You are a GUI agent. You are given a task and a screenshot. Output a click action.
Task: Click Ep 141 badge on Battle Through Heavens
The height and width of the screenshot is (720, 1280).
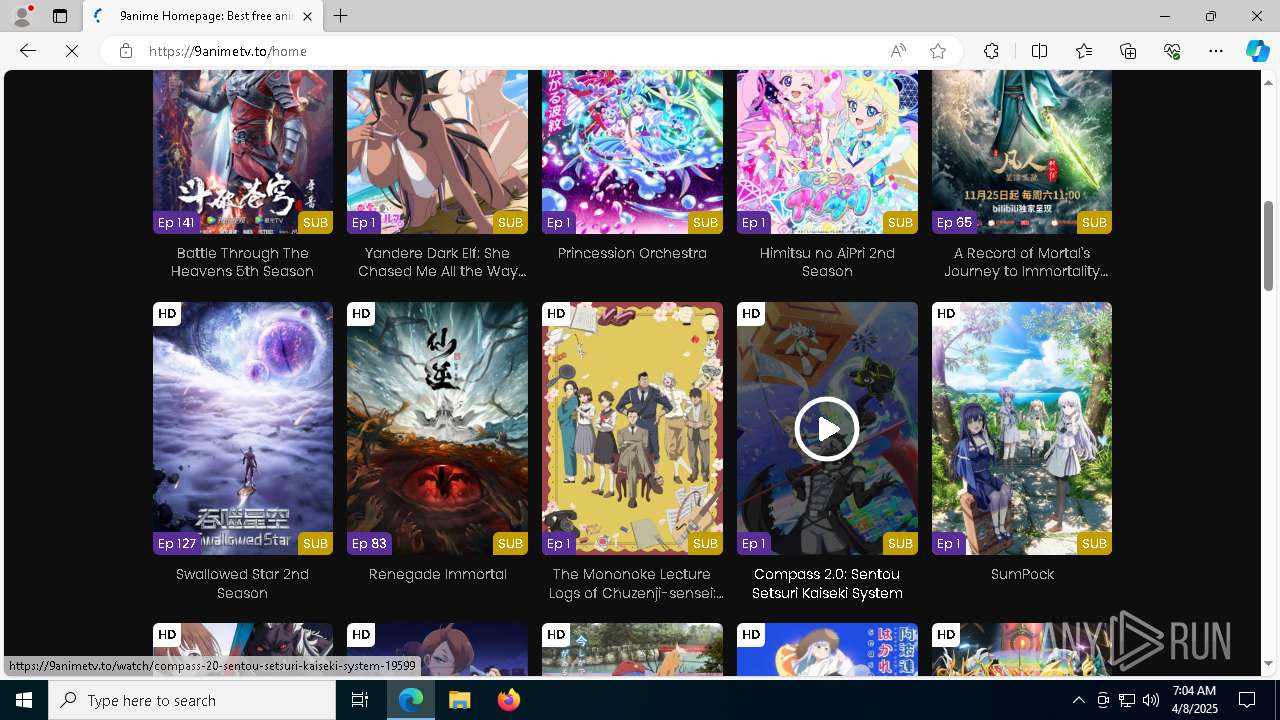click(x=176, y=222)
